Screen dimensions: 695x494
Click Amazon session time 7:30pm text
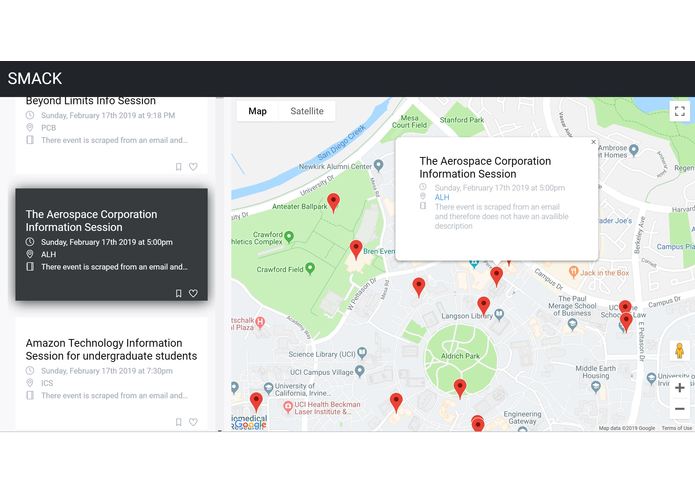[x=107, y=370]
